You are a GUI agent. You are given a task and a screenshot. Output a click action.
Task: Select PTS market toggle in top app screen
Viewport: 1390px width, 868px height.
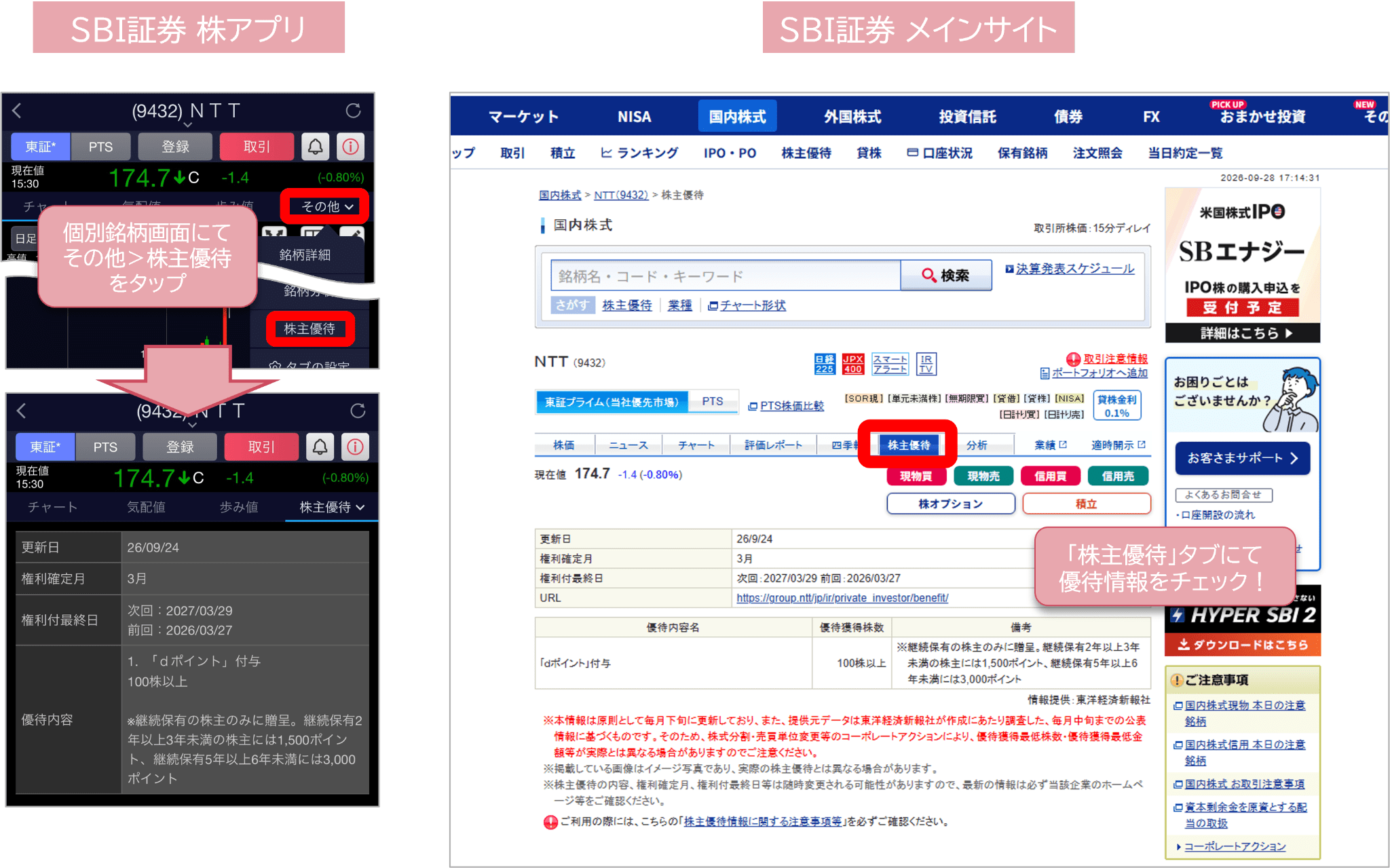tap(100, 147)
